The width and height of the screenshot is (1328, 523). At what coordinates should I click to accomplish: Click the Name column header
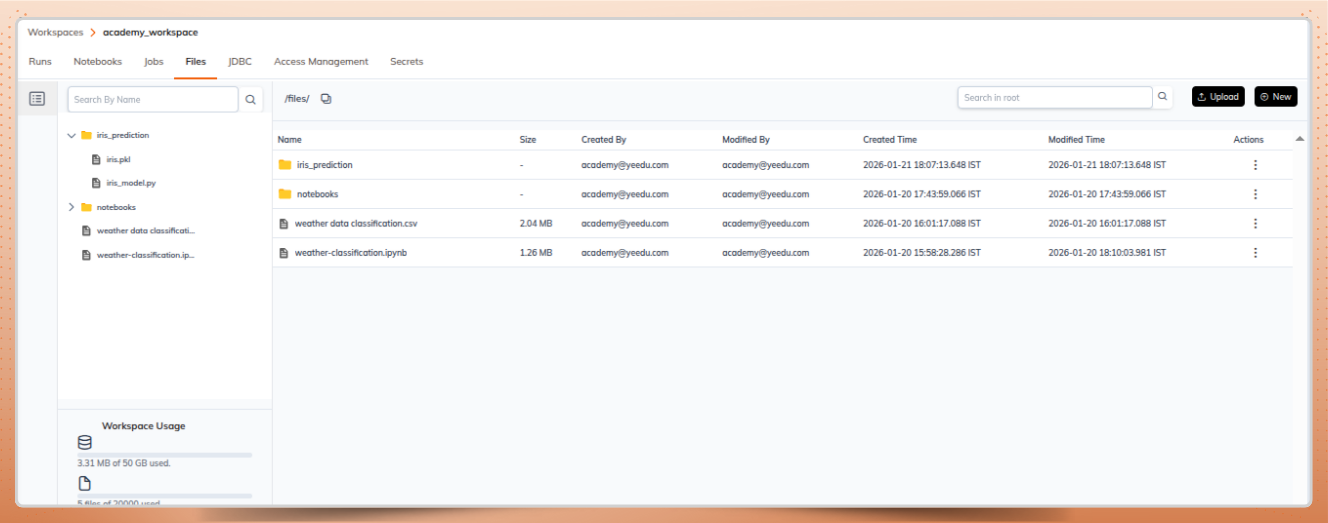coord(290,140)
